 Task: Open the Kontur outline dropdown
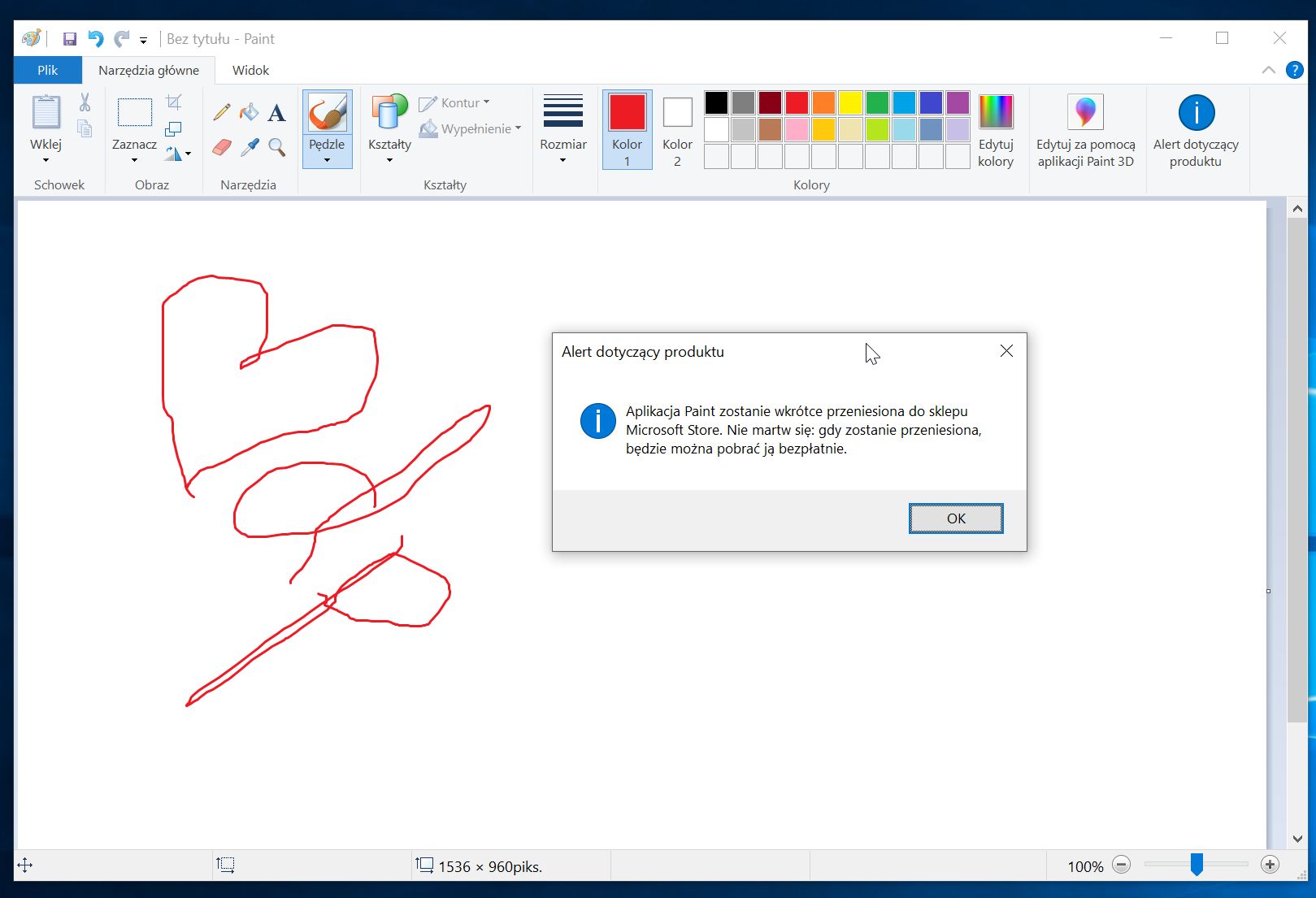(454, 103)
